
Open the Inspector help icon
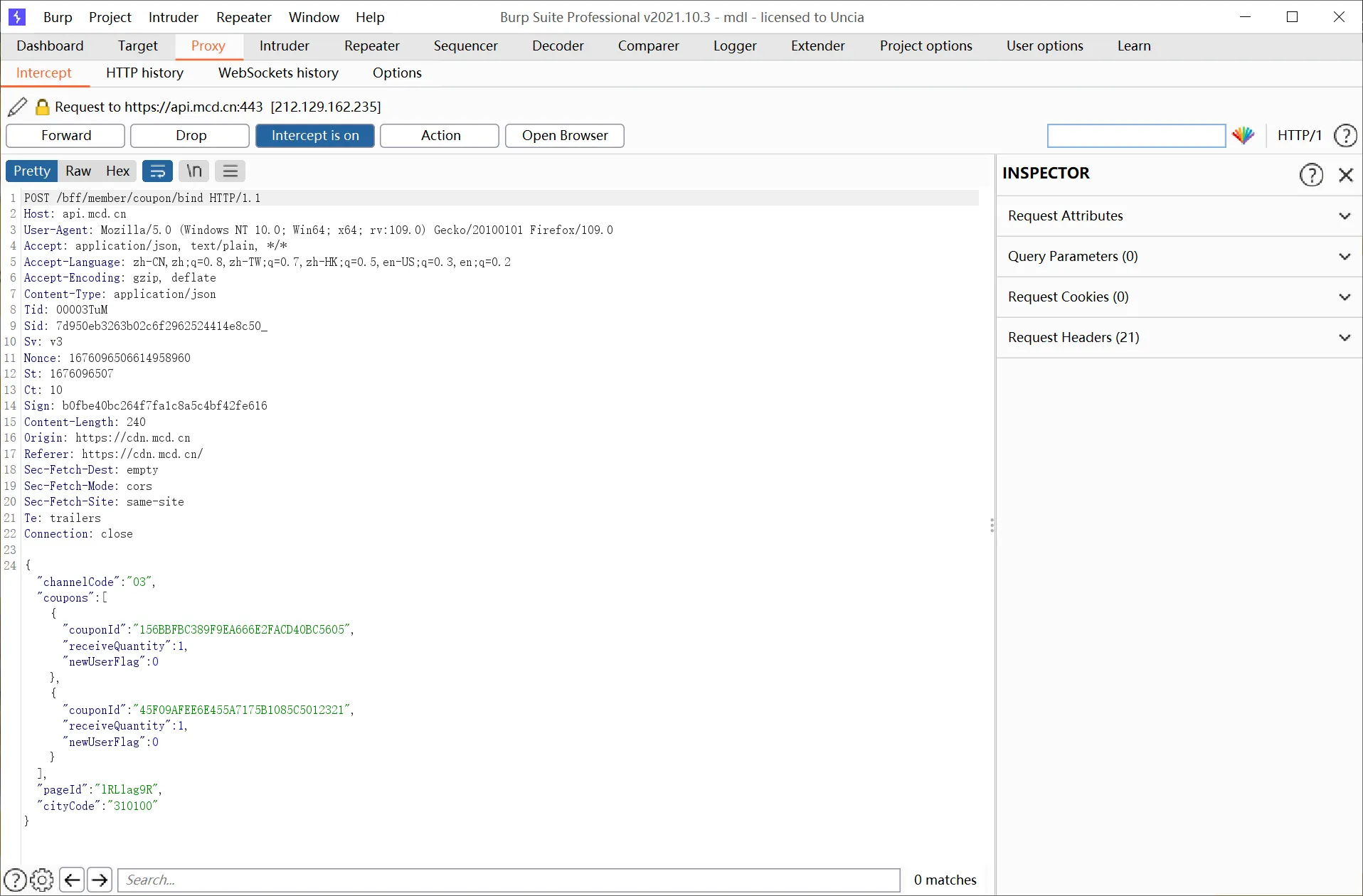click(x=1311, y=175)
